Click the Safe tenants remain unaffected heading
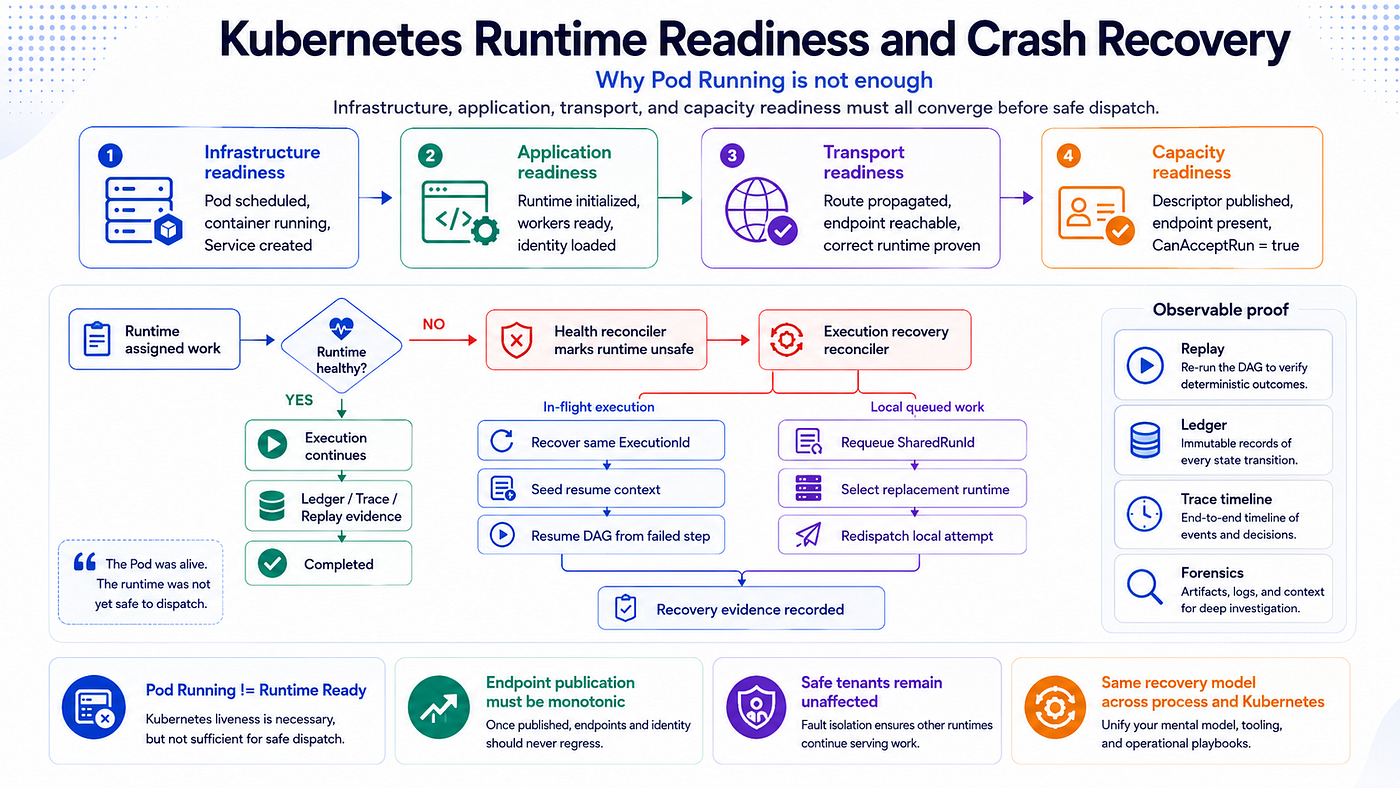 (871, 692)
